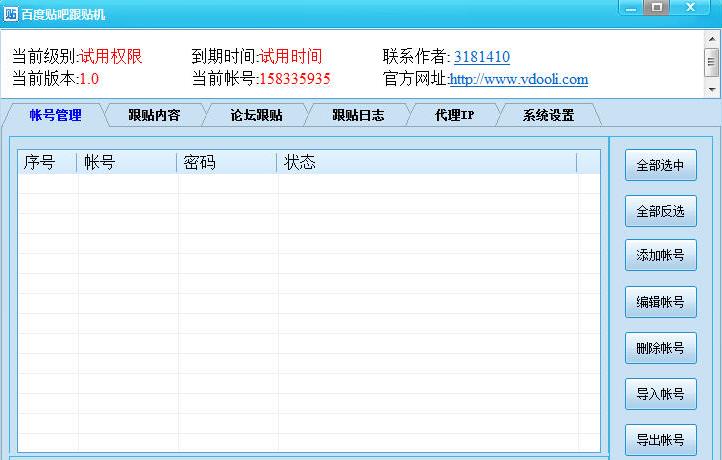Open the author contact link 3181410
Image resolution: width=722 pixels, height=460 pixels.
point(481,57)
